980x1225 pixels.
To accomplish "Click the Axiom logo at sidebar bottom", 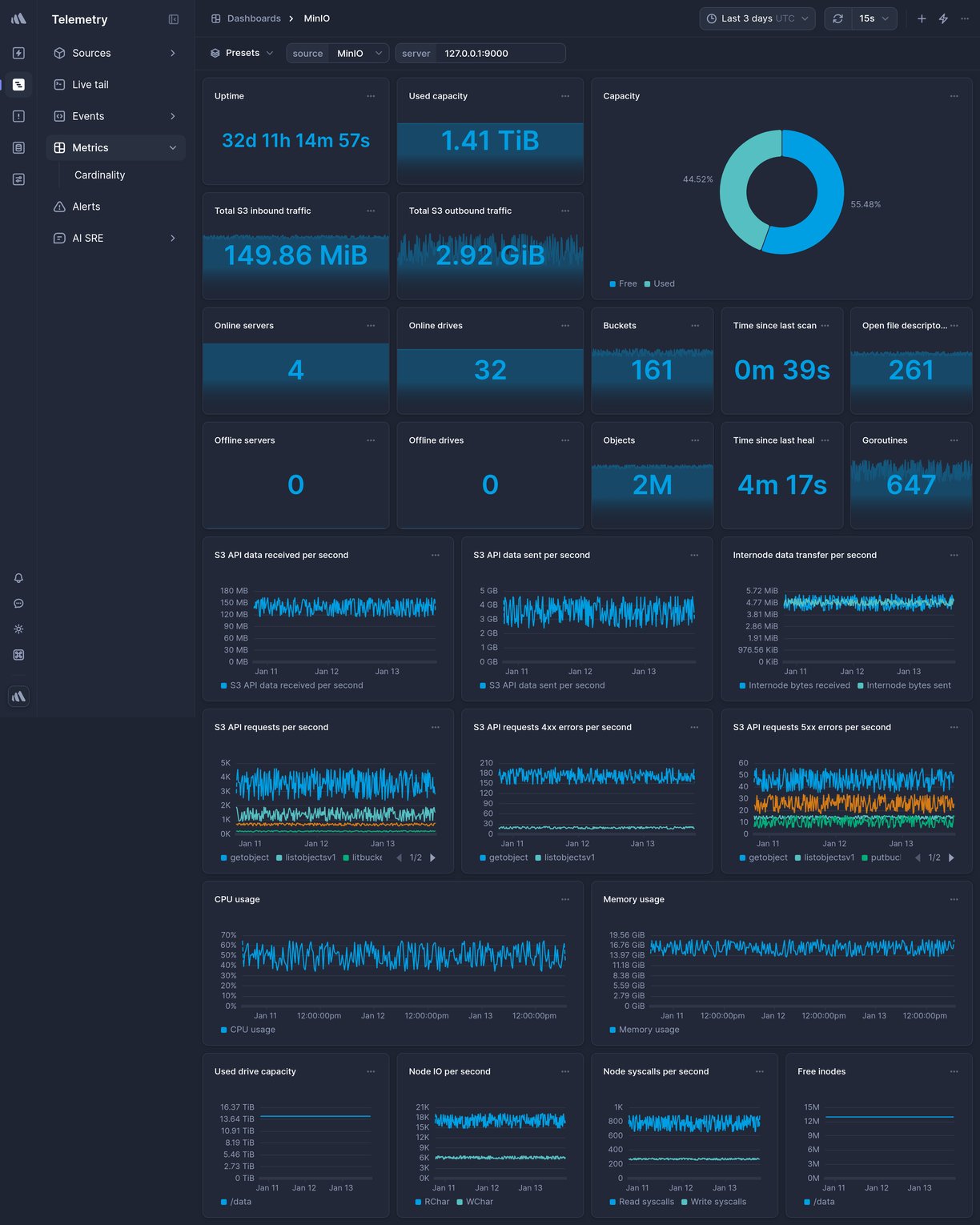I will (18, 696).
